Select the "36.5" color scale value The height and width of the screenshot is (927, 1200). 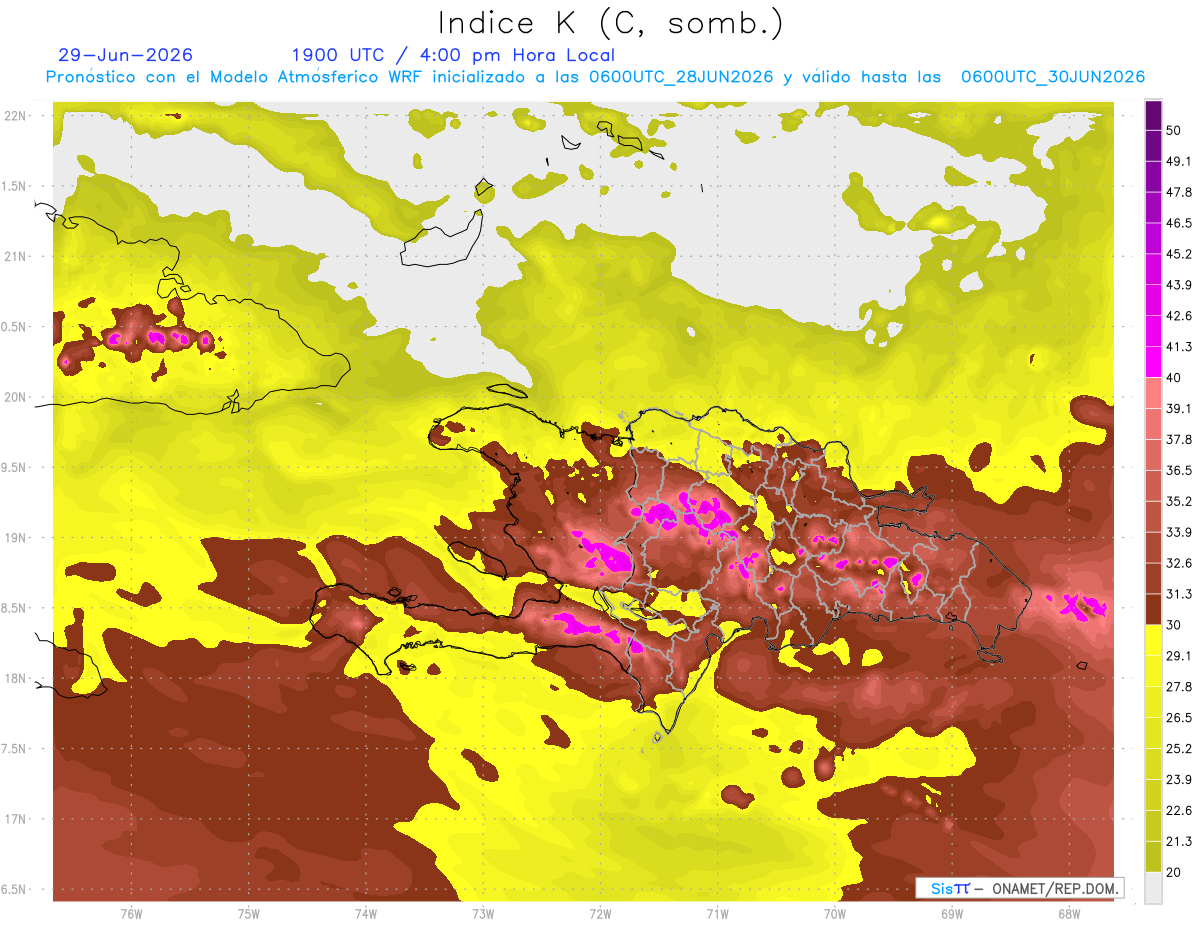pos(1178,470)
